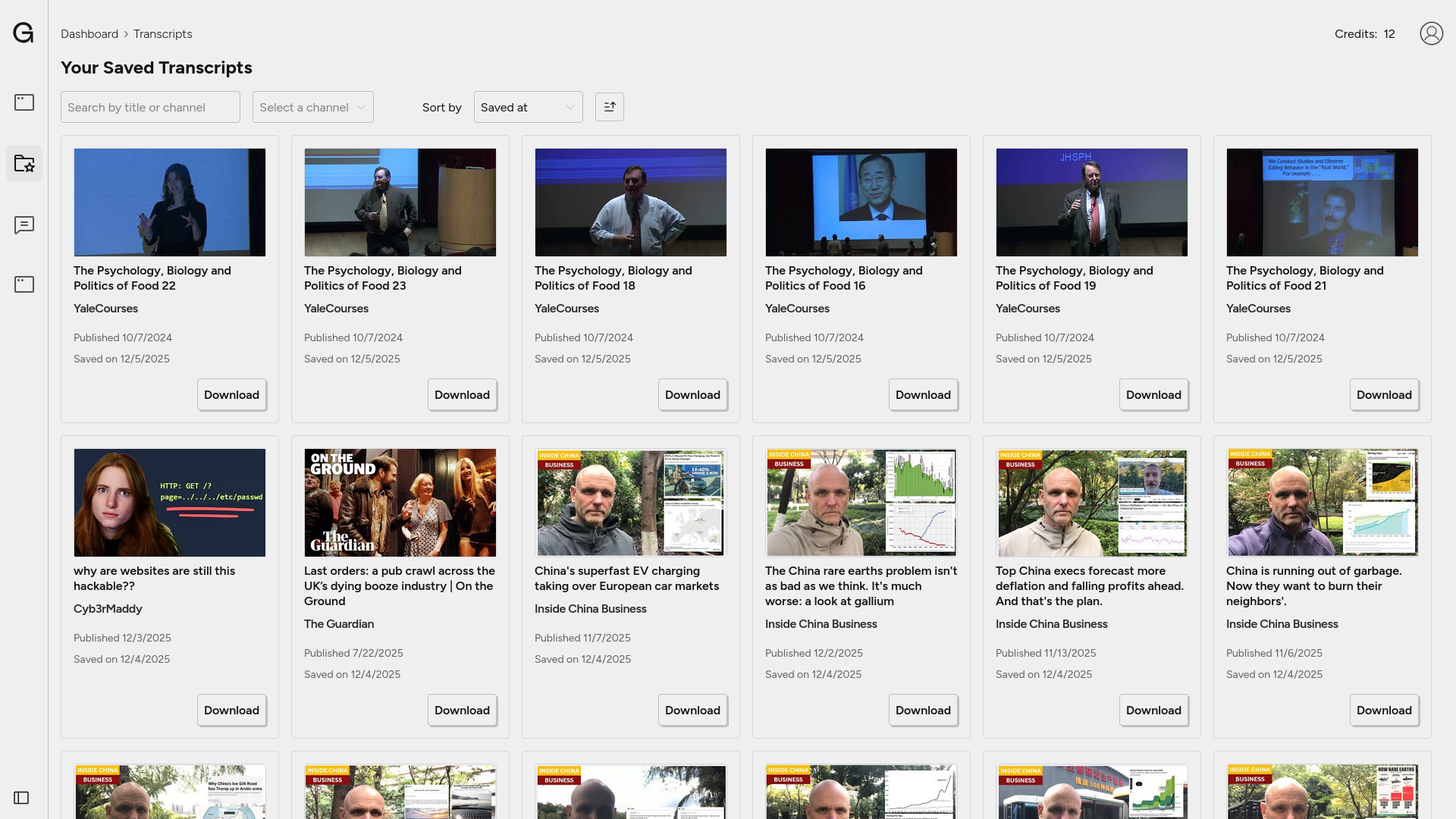Go to Dashboard in the breadcrumb
The image size is (1456, 819).
click(89, 34)
